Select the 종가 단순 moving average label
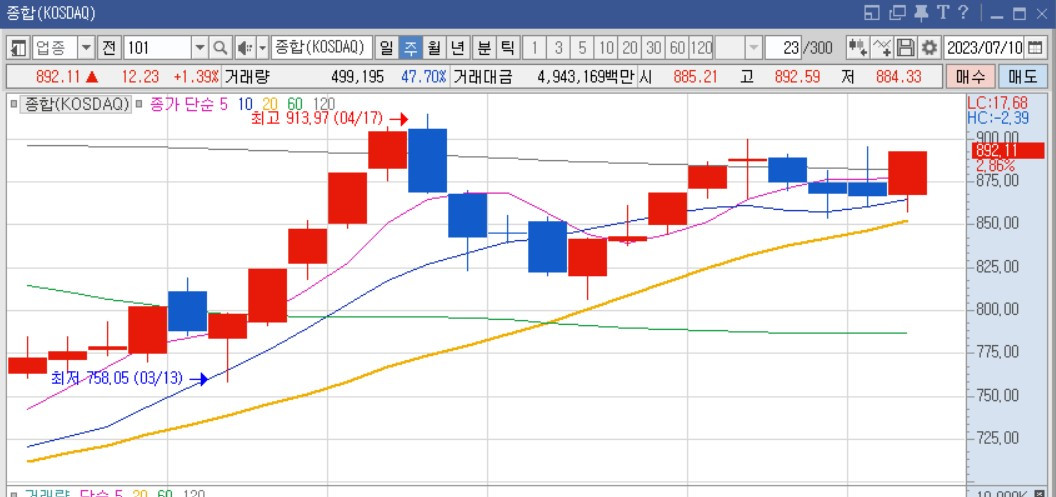The width and height of the screenshot is (1056, 497). (x=180, y=104)
